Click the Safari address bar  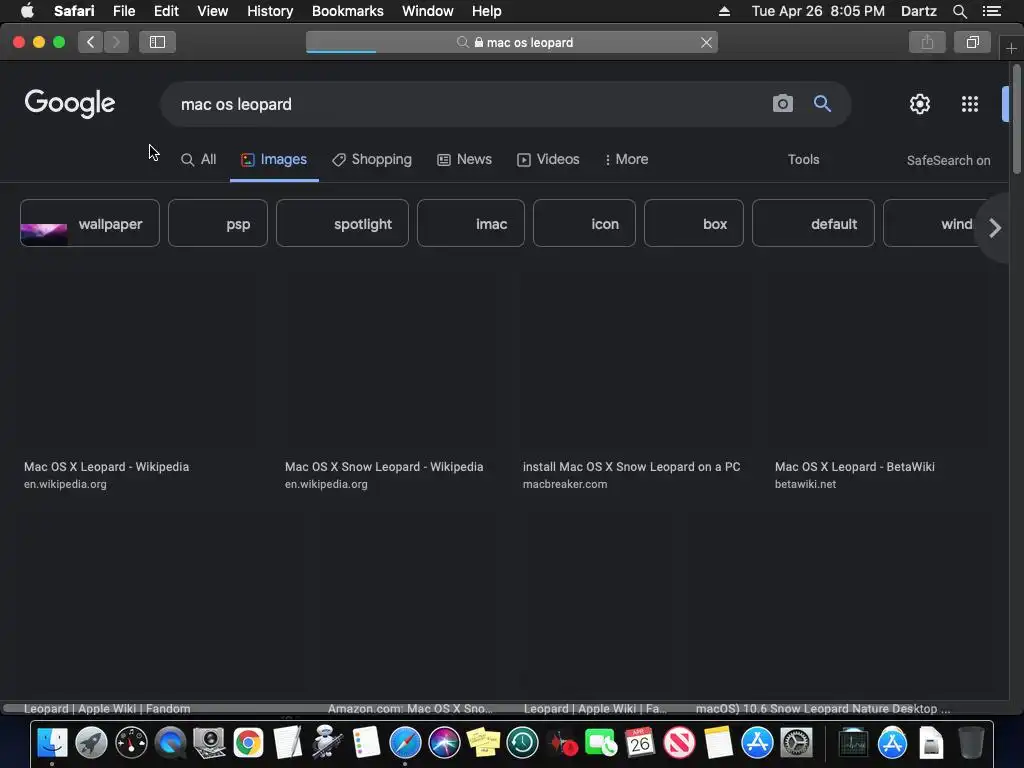512,42
